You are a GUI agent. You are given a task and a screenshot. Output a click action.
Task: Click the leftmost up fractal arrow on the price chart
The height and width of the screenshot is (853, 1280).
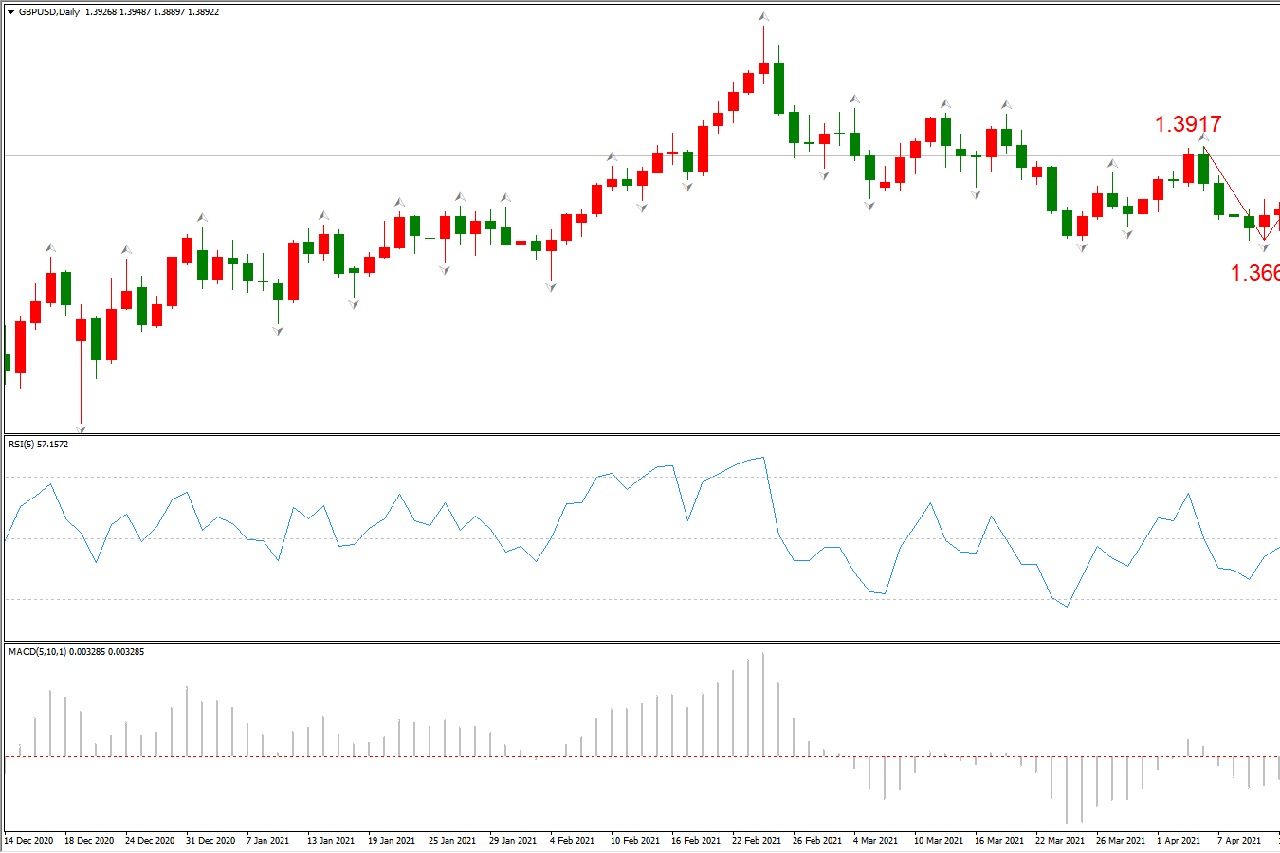(50, 248)
